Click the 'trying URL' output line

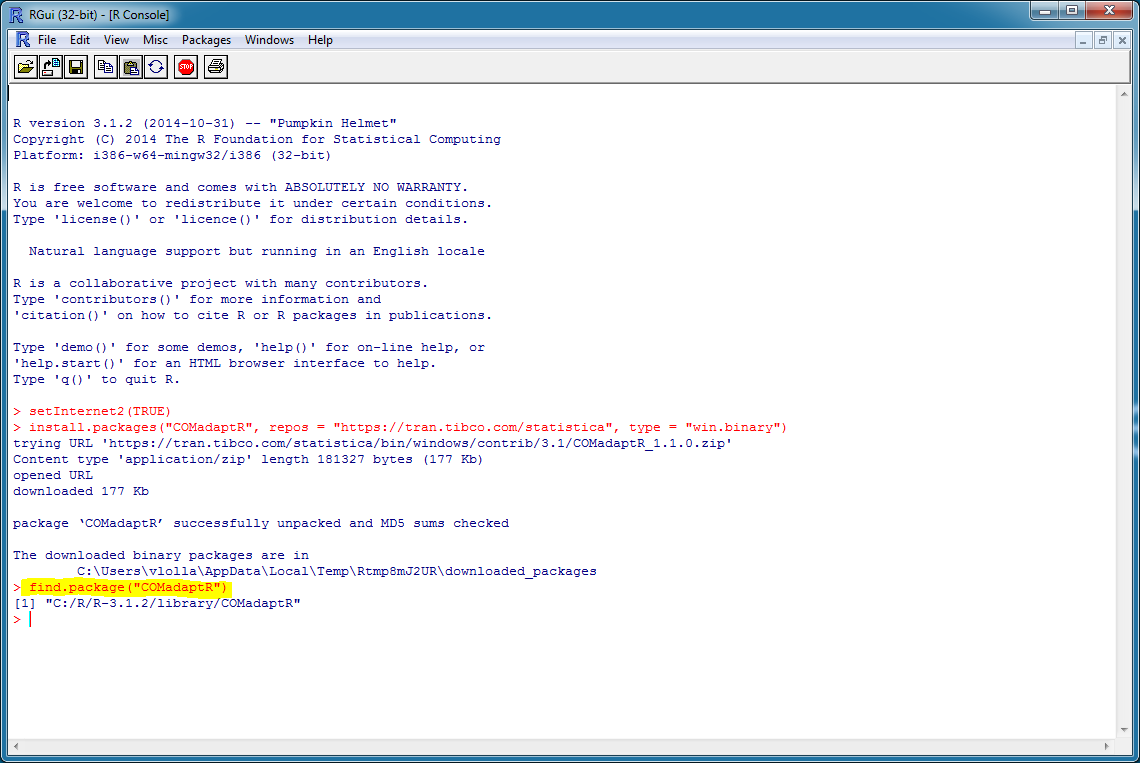[x=372, y=443]
